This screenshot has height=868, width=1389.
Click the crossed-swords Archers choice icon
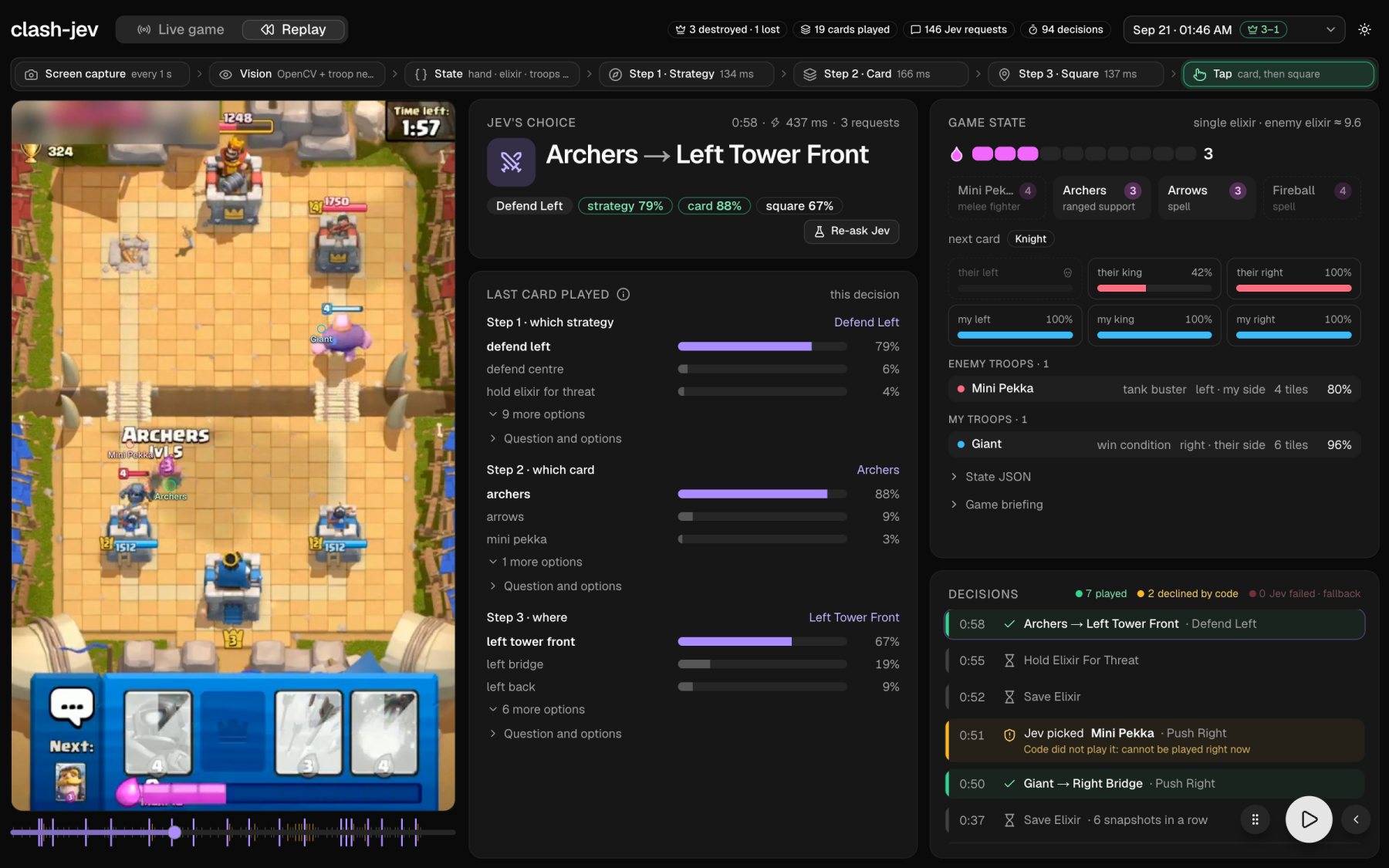tap(511, 162)
